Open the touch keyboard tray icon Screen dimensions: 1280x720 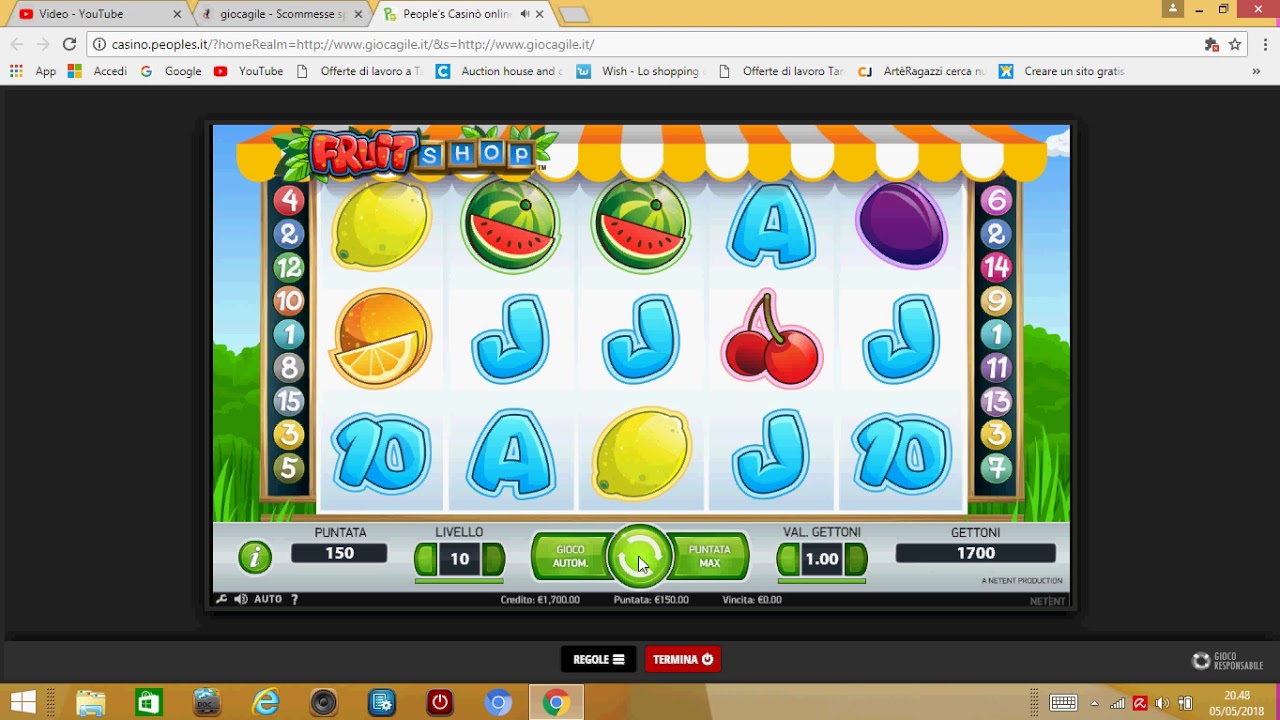pos(1063,703)
